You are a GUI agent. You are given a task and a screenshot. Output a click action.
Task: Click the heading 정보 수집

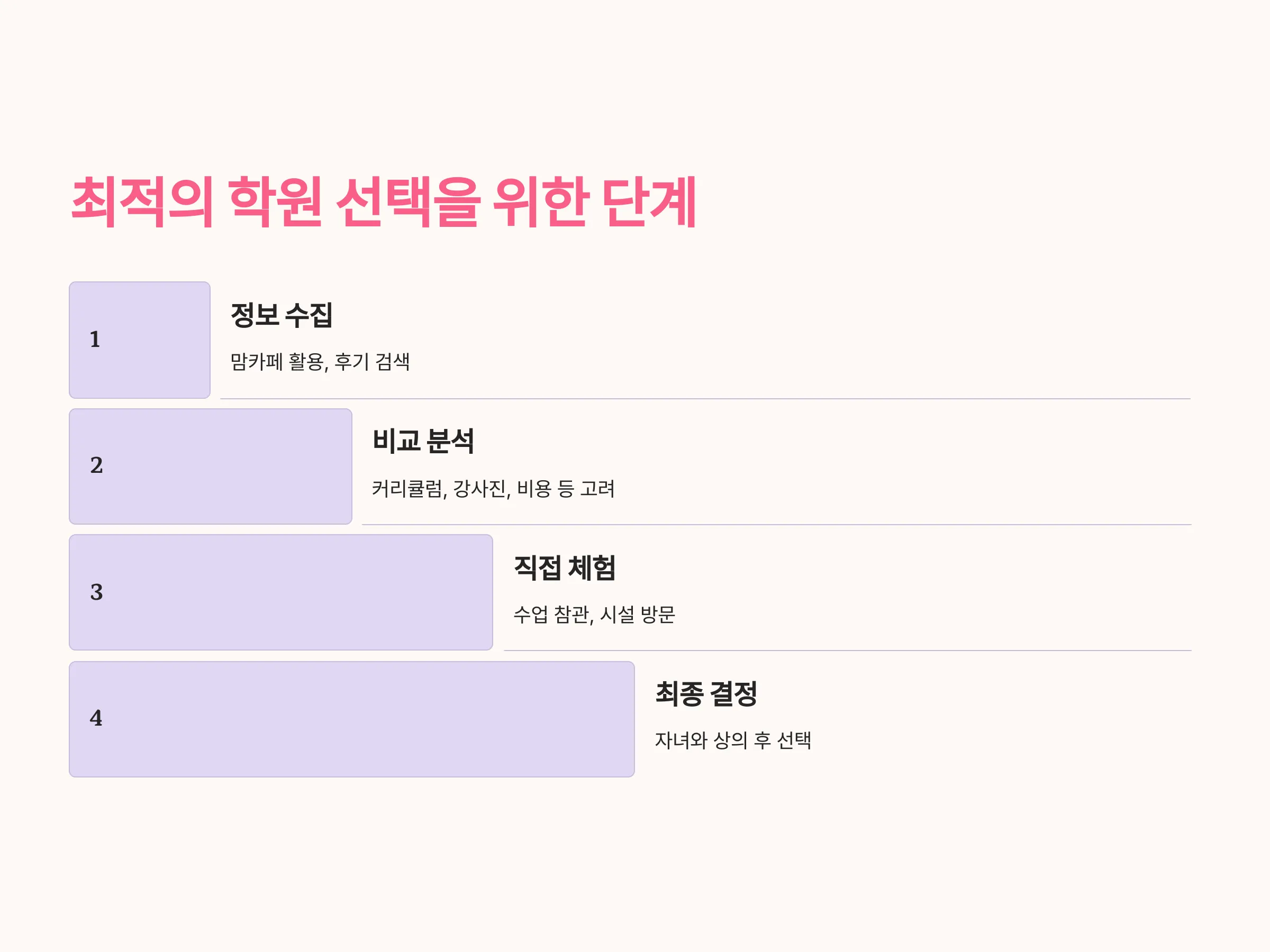[282, 315]
